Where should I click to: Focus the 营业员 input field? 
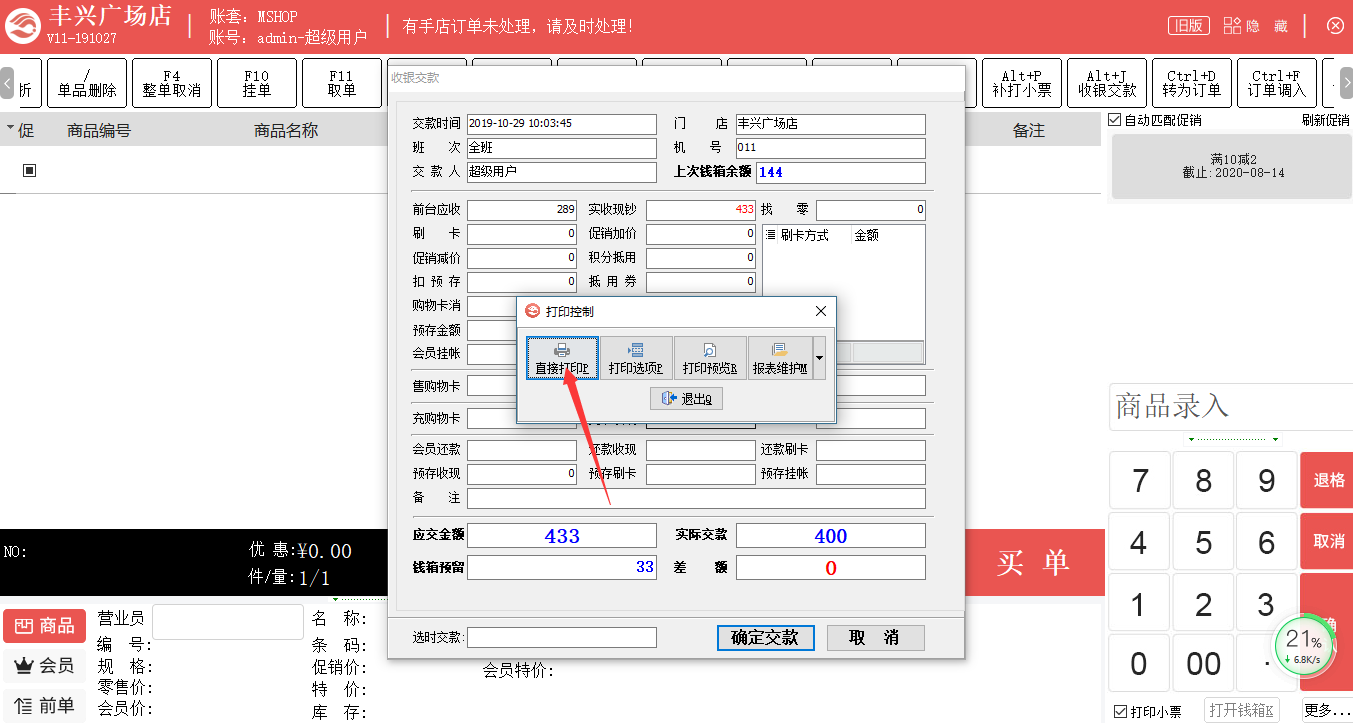coord(228,621)
